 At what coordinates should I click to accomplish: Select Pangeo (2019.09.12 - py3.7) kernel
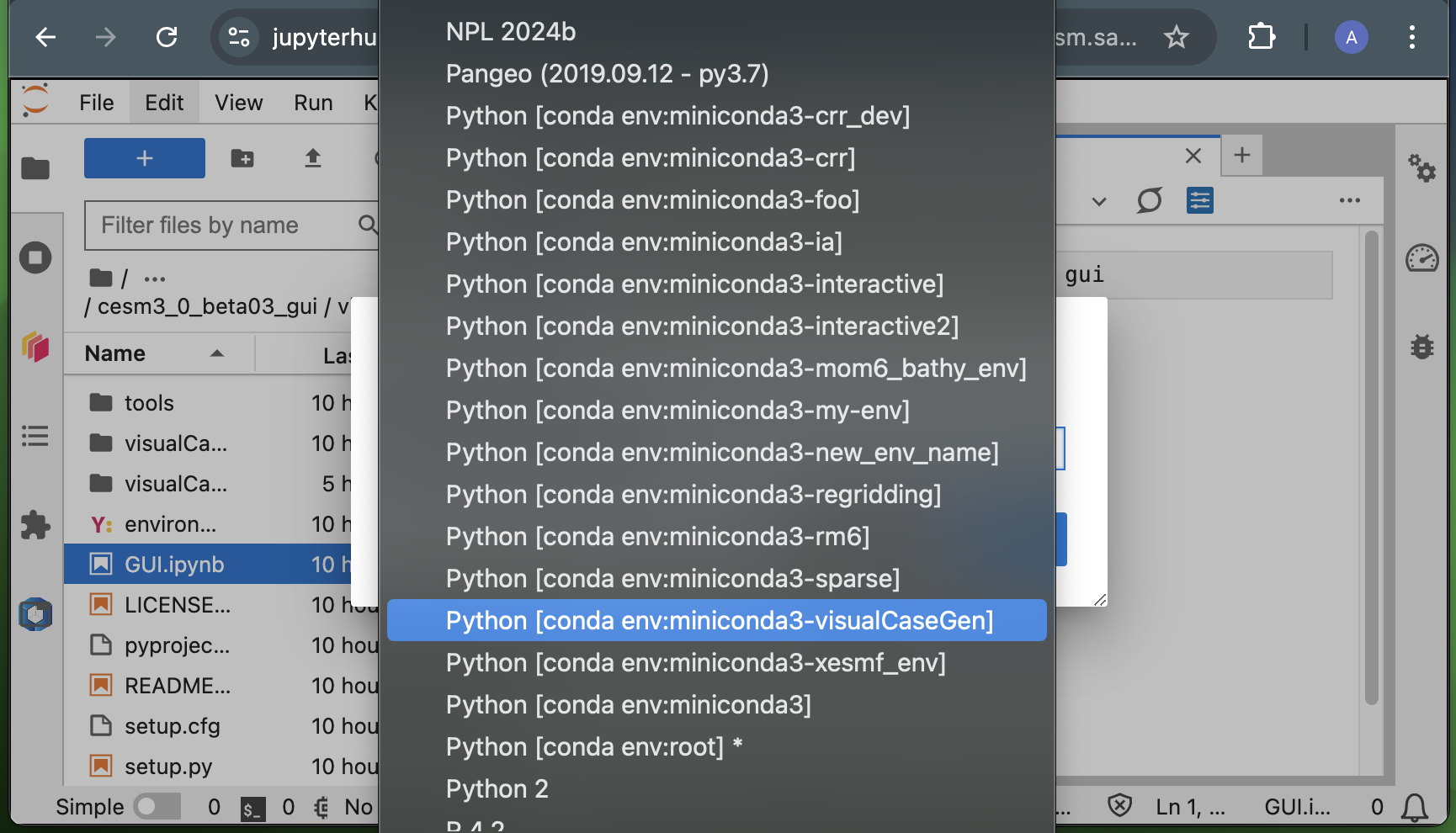click(x=717, y=74)
